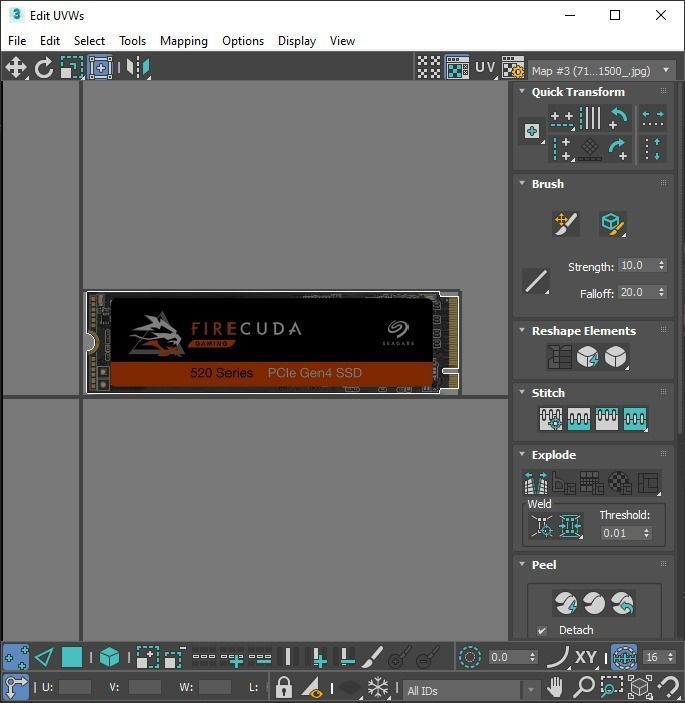Click Flatten by Smoothing Group icon
Screen dimensions: 685x703
(592, 482)
